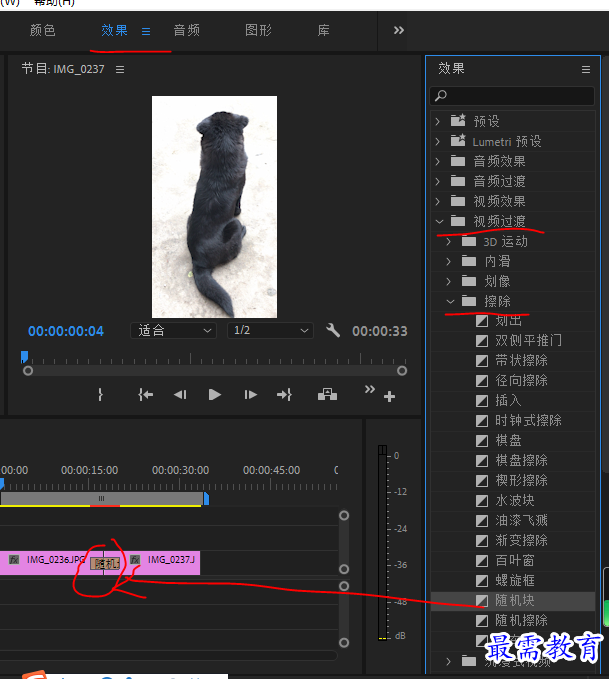Image resolution: width=609 pixels, height=679 pixels.
Task: Click the fx badge on IMG_0237 clip
Action: point(135,559)
